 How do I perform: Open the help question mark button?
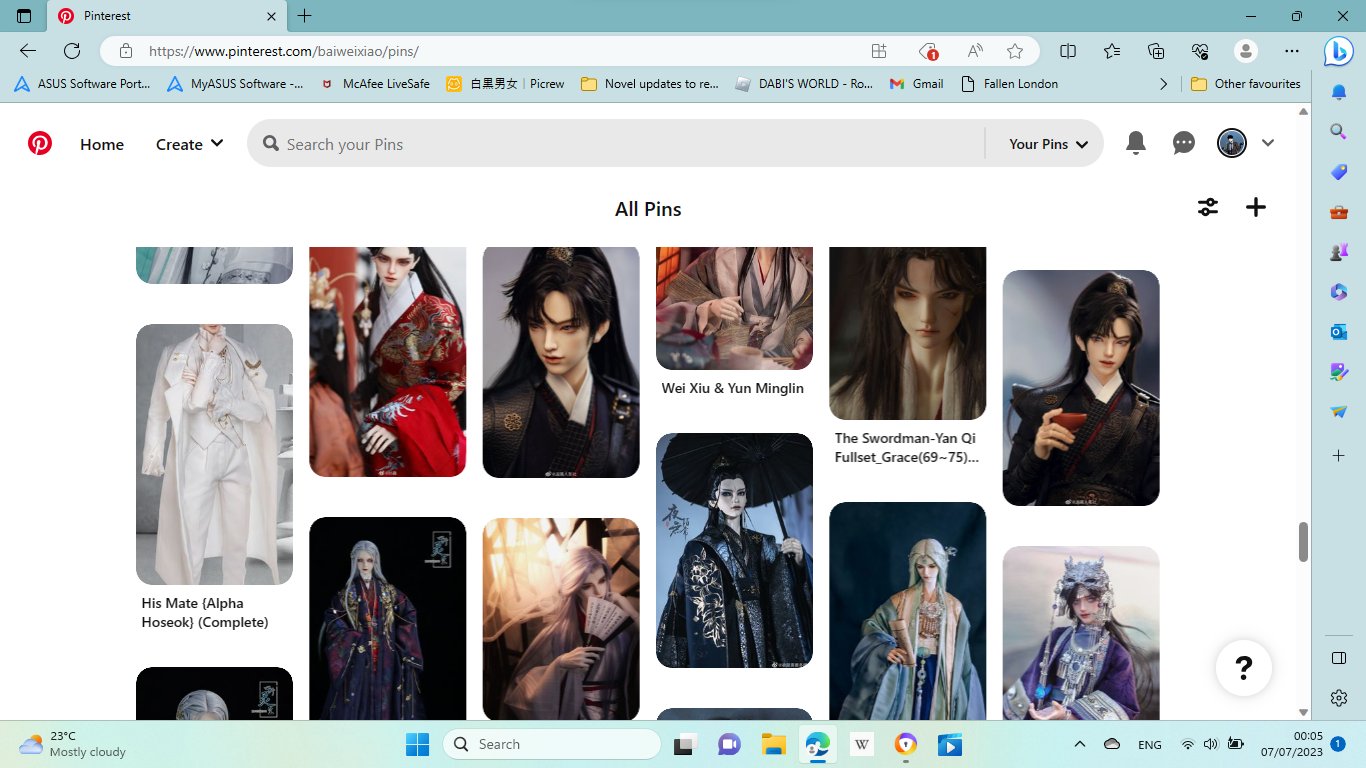1243,667
